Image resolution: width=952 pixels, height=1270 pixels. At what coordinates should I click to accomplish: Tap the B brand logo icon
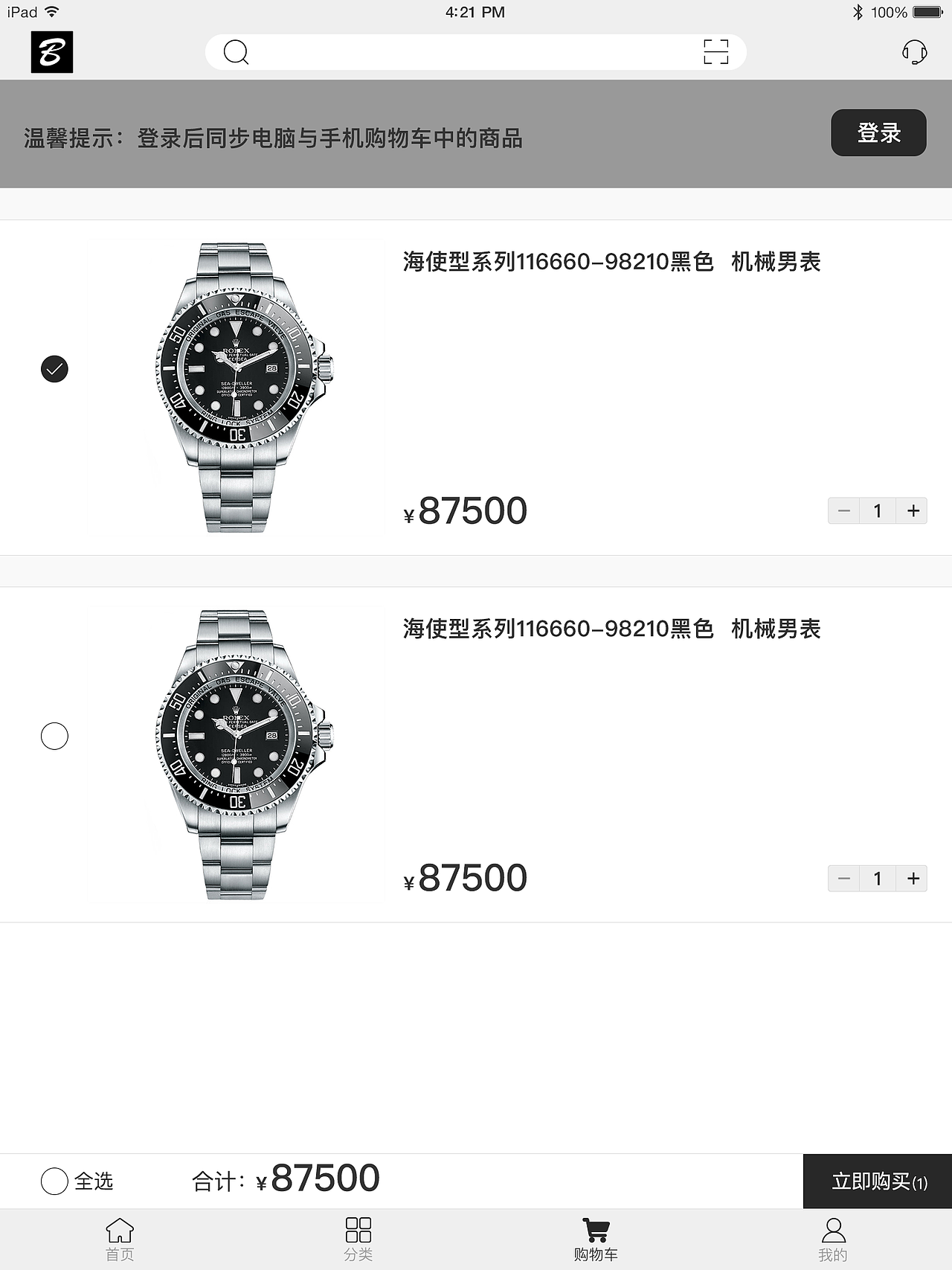pos(52,52)
